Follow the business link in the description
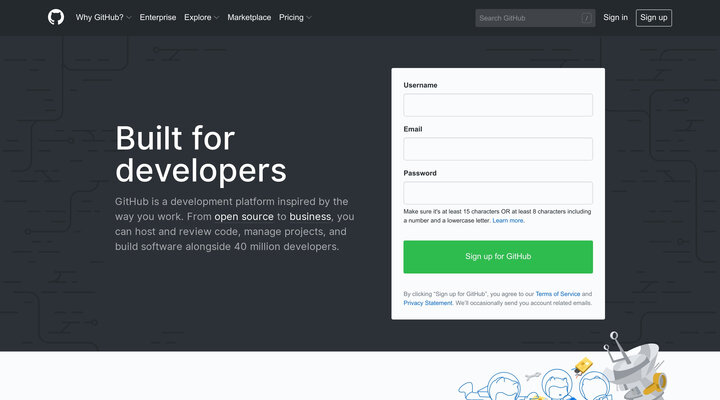Image resolution: width=720 pixels, height=400 pixels. pyautogui.click(x=310, y=217)
